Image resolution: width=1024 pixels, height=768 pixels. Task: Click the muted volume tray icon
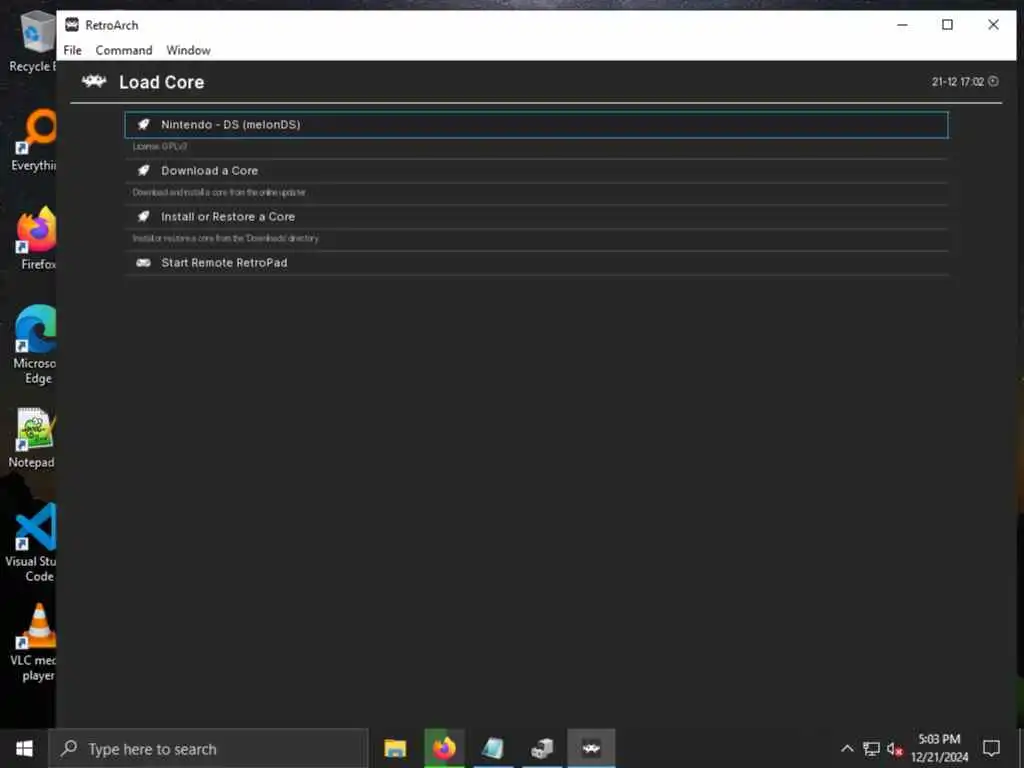click(895, 748)
